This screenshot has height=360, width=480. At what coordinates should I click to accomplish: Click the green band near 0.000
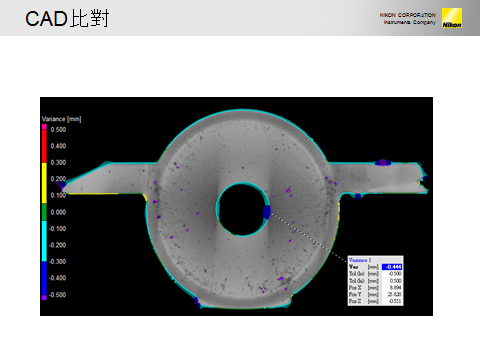coord(44,212)
